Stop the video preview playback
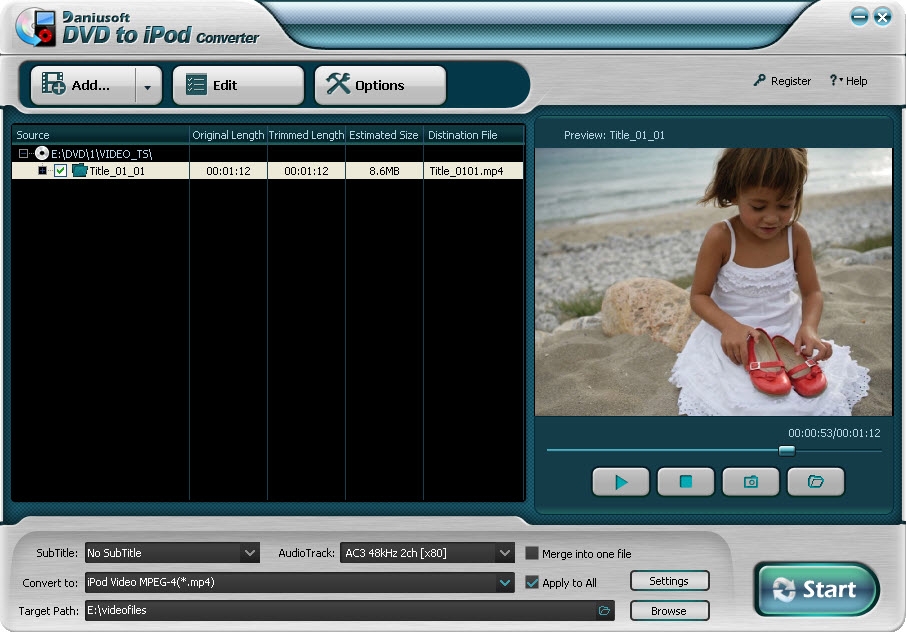906x632 pixels. pyautogui.click(x=686, y=482)
